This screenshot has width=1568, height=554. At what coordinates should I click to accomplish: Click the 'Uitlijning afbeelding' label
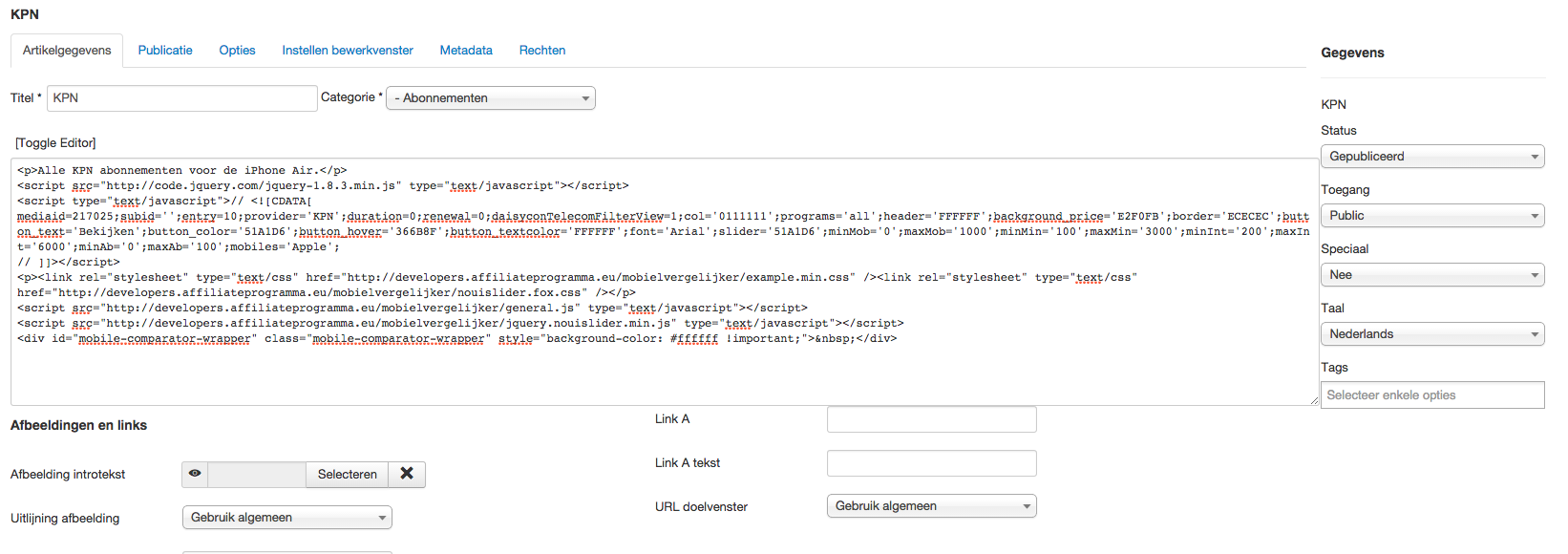[65, 519]
